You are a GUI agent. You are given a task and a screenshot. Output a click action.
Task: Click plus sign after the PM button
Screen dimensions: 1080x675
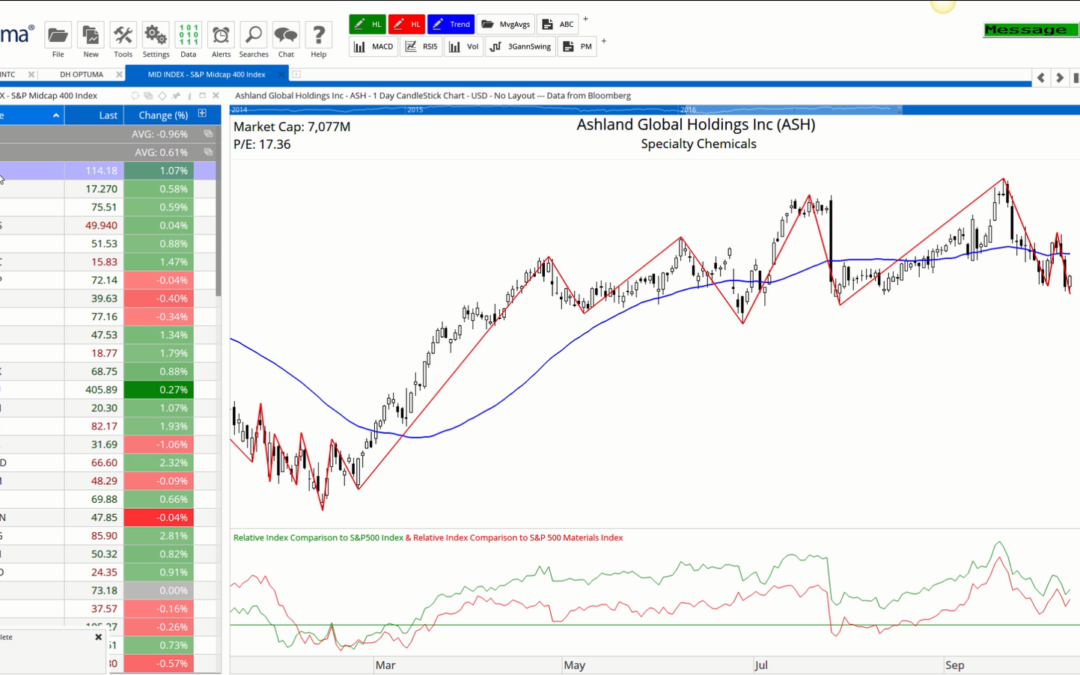(x=603, y=41)
